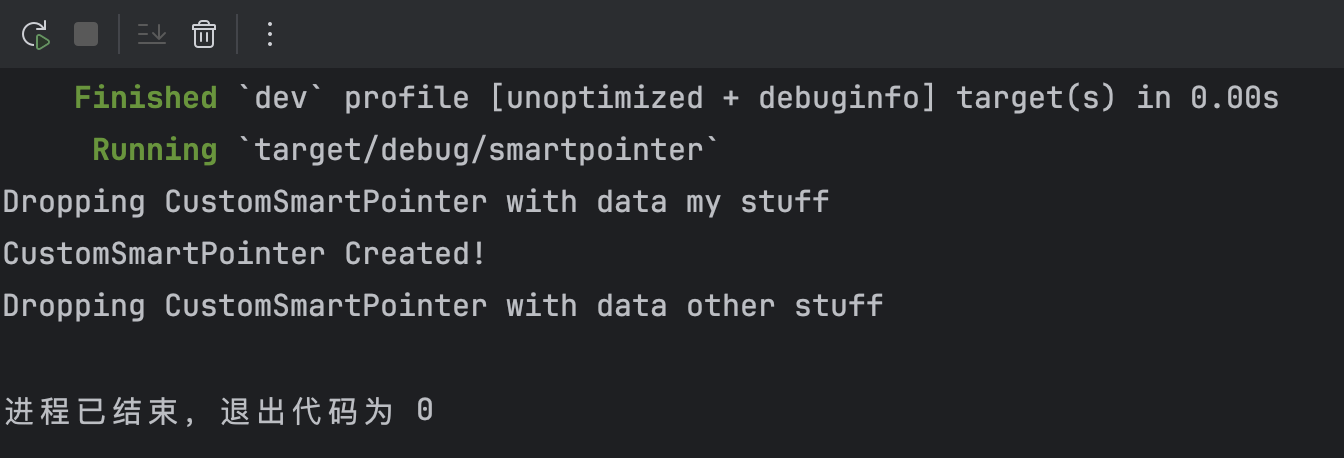Click "[unoptimized + debuginfo]" in the output

712,98
